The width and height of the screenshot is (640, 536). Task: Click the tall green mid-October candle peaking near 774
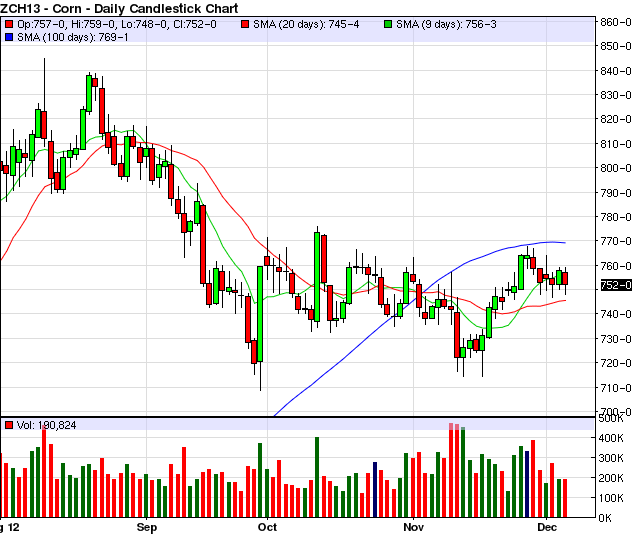[x=317, y=277]
